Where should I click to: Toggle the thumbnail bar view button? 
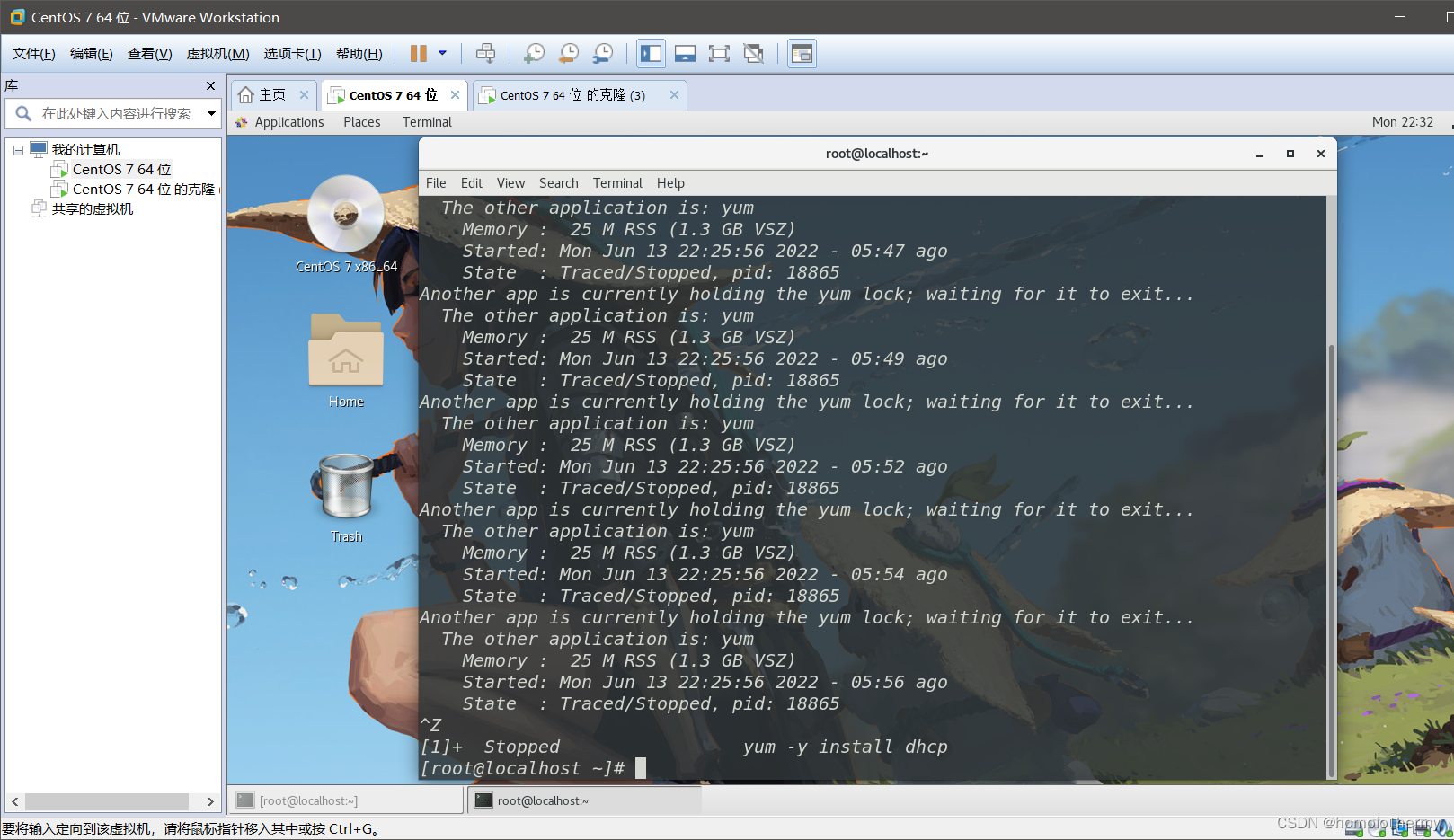point(685,54)
